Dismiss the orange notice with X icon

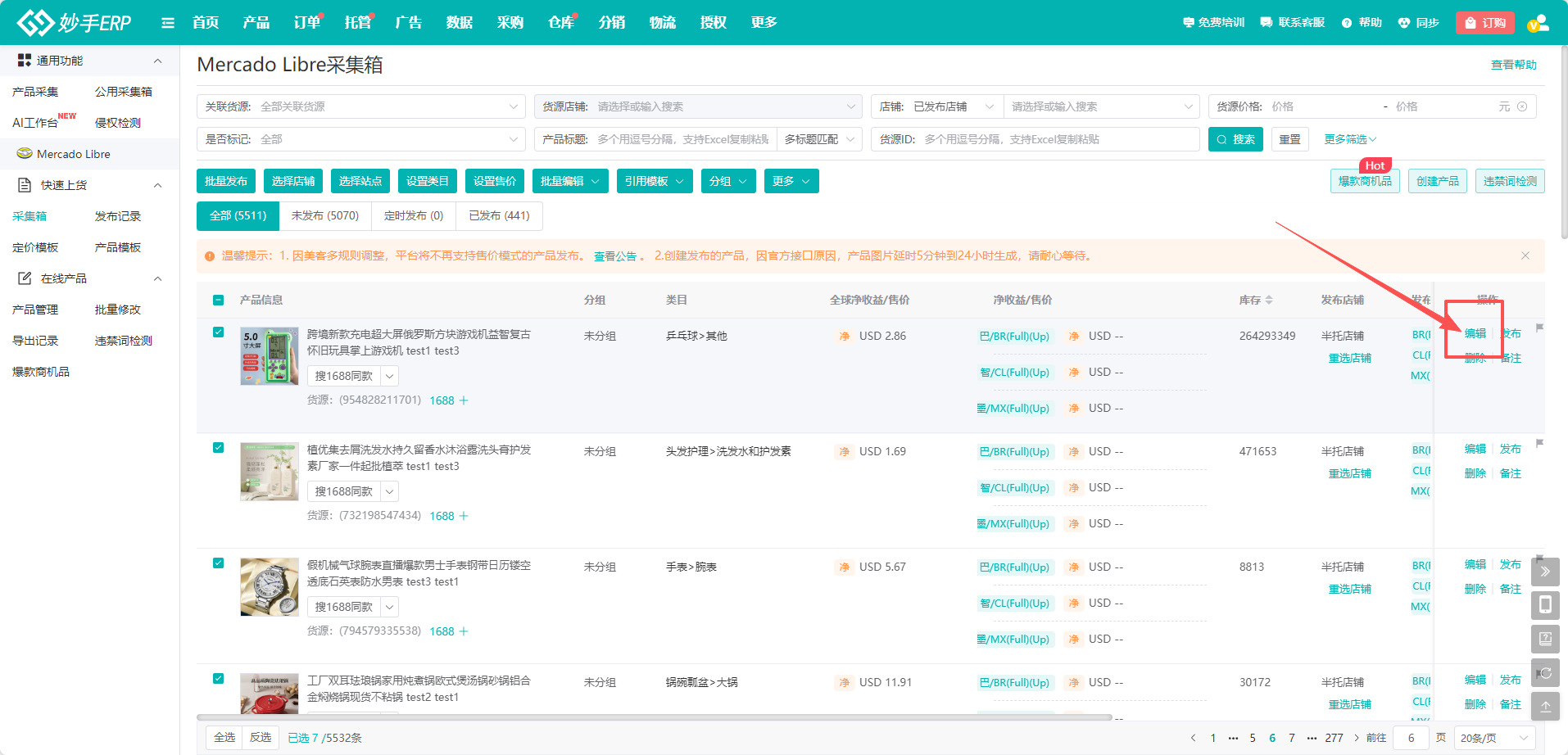(x=1525, y=255)
